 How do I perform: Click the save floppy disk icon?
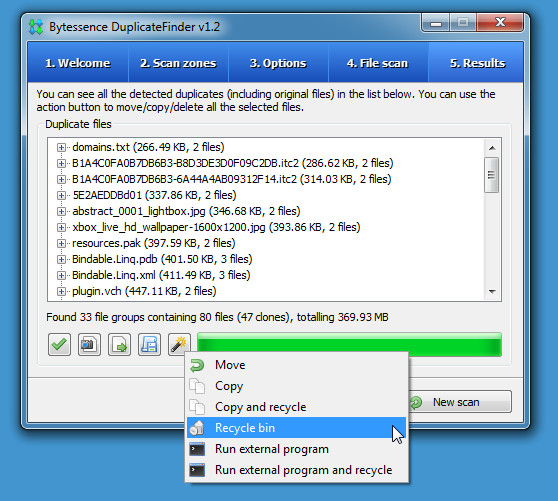click(149, 344)
